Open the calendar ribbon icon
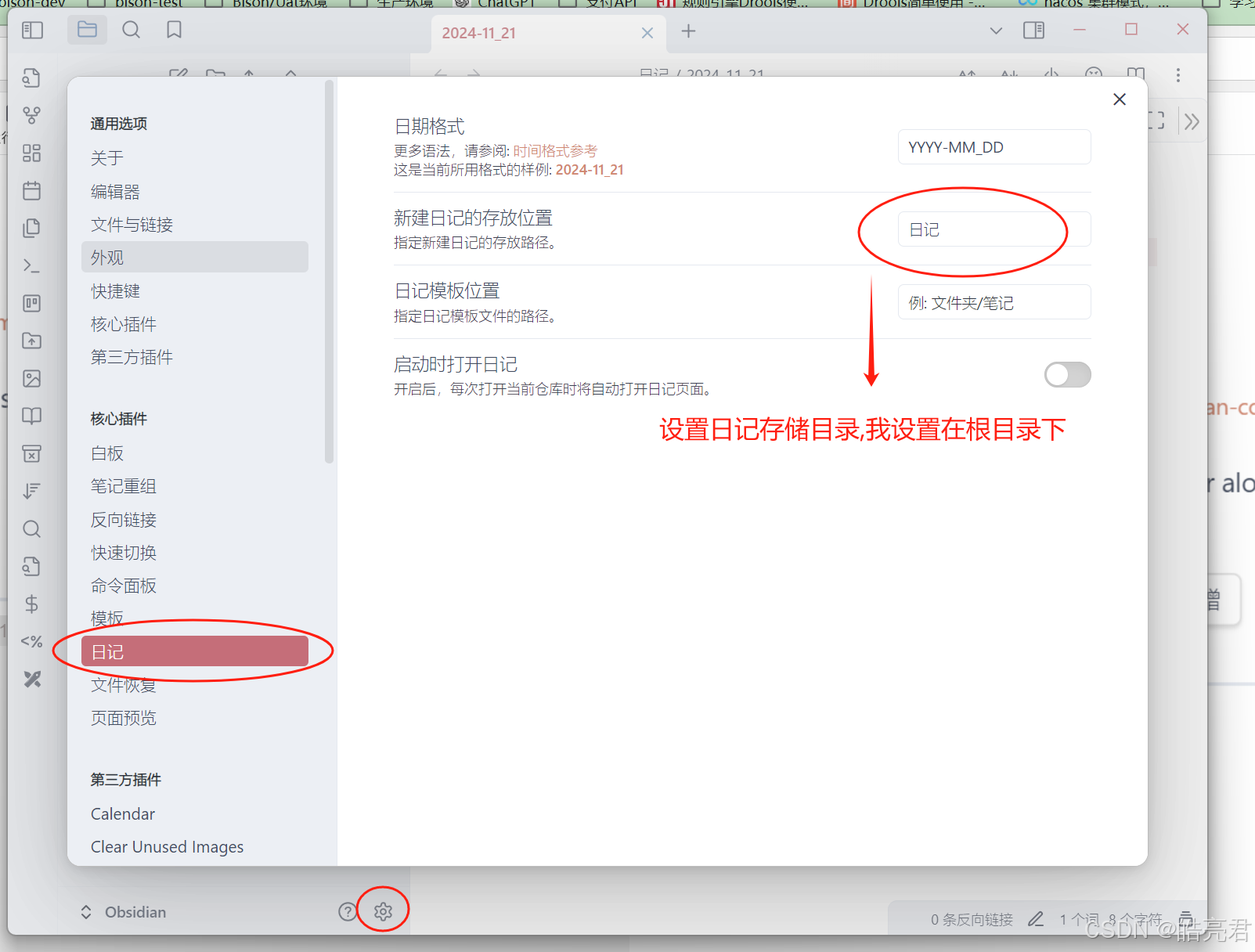Image resolution: width=1255 pixels, height=952 pixels. point(31,190)
